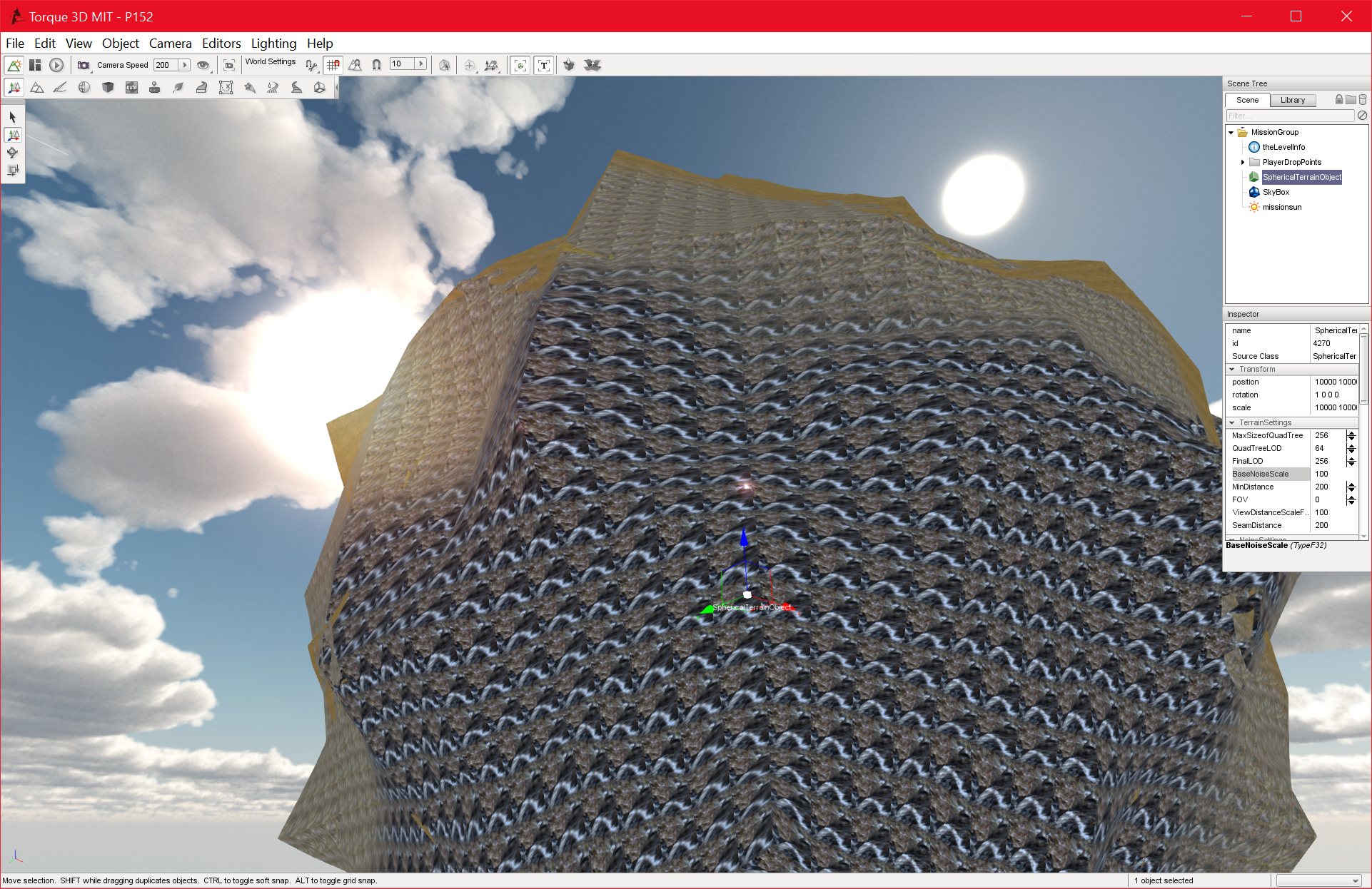Viewport: 1372px width, 889px height.
Task: Collapse the MissionGroup tree node
Action: click(x=1231, y=133)
